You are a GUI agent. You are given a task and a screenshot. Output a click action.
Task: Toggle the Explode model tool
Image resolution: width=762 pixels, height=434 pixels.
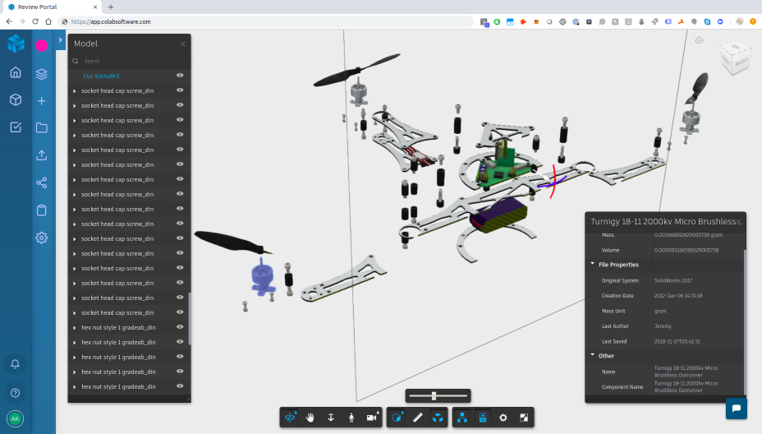[438, 417]
